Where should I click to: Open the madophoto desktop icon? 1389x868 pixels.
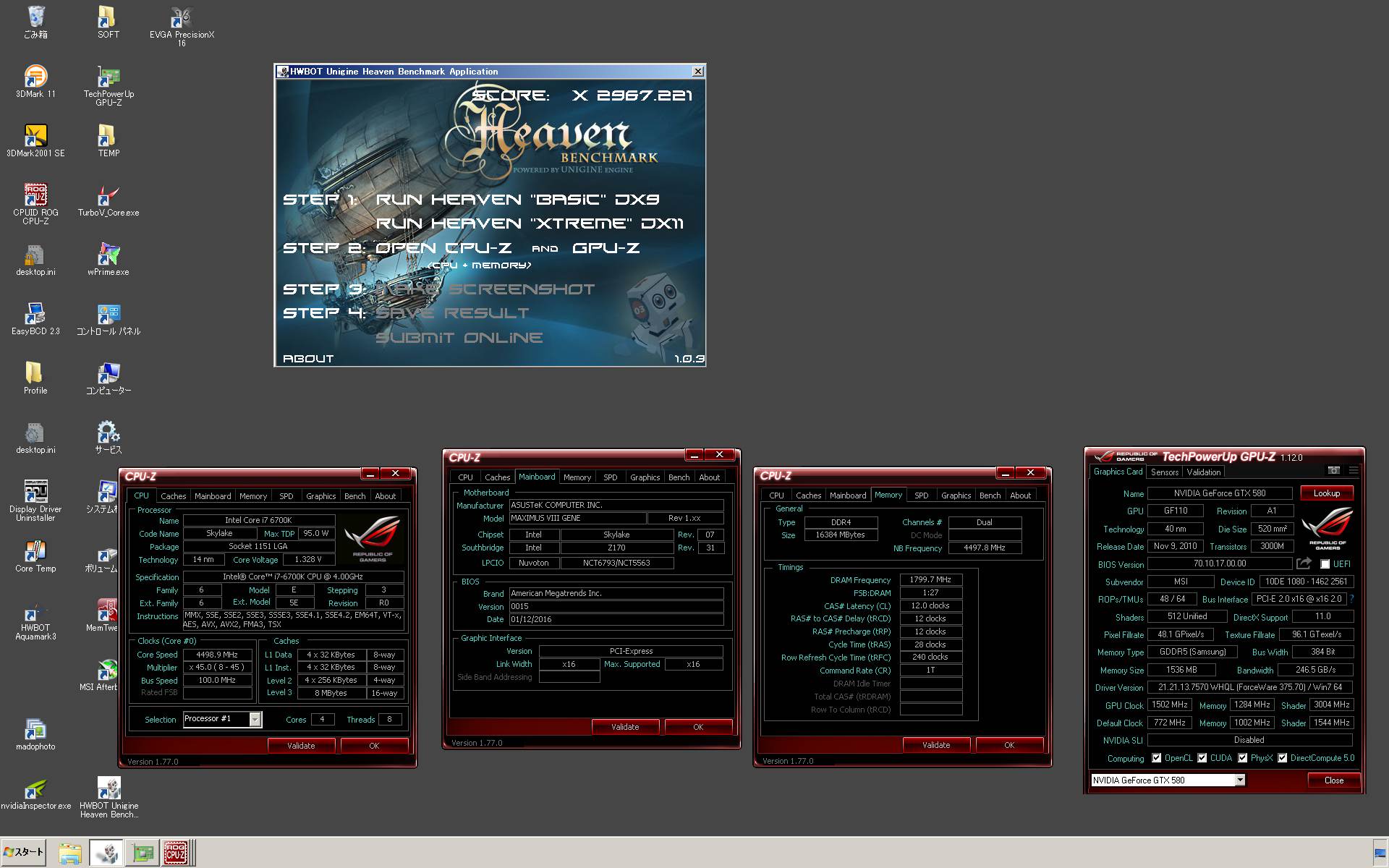coord(35,733)
